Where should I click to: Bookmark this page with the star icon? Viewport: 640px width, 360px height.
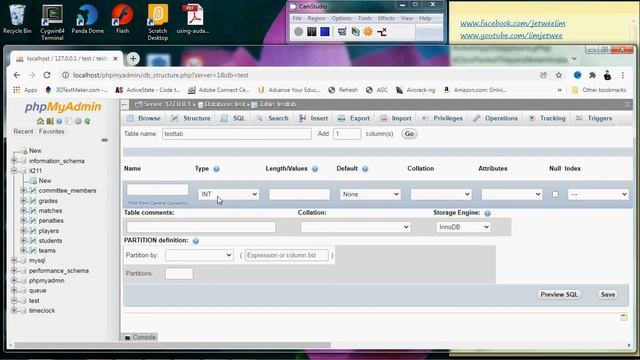pos(559,75)
